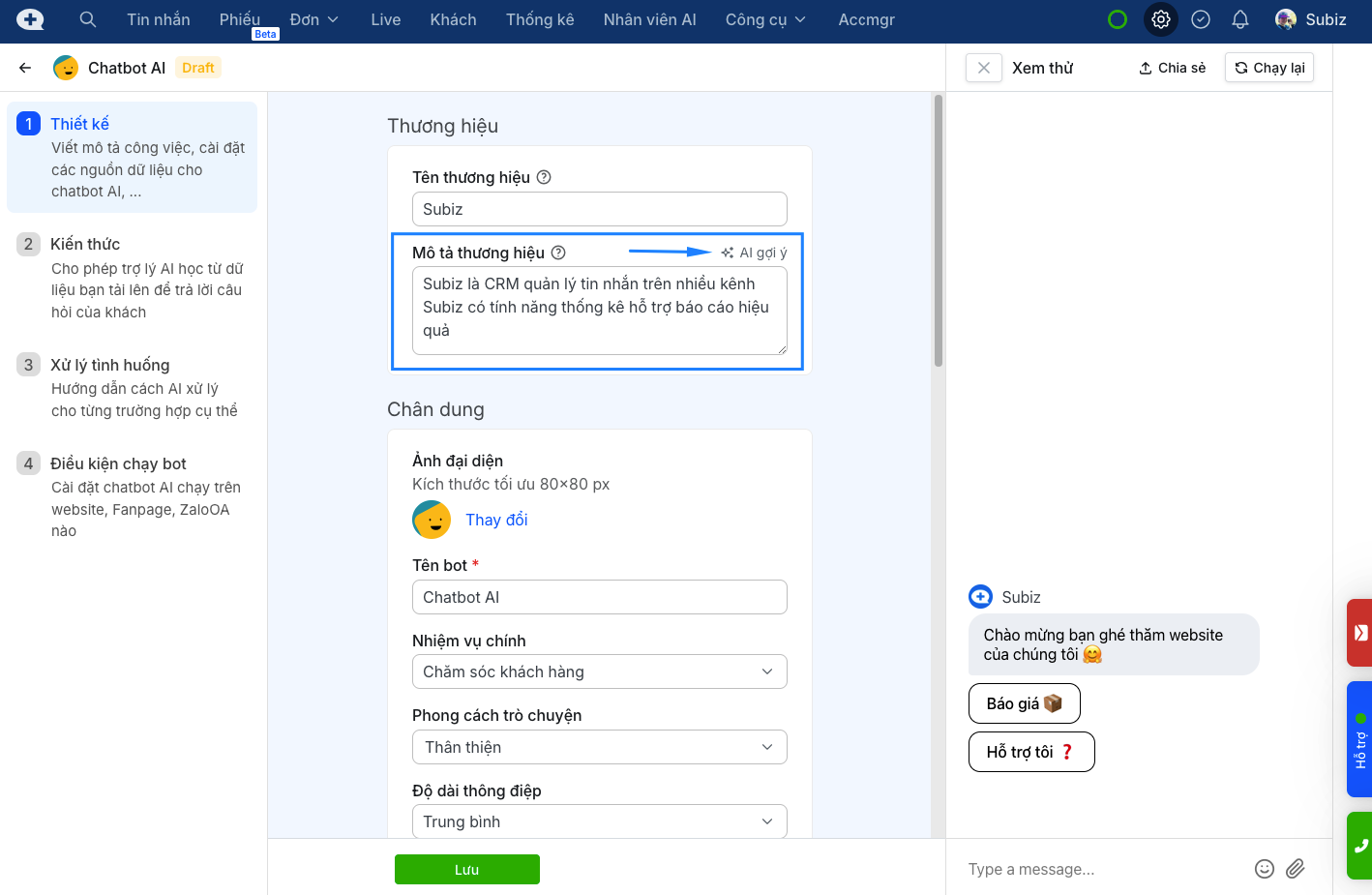
Task: Click the checkmark tasks icon in top bar
Action: coord(1201,19)
